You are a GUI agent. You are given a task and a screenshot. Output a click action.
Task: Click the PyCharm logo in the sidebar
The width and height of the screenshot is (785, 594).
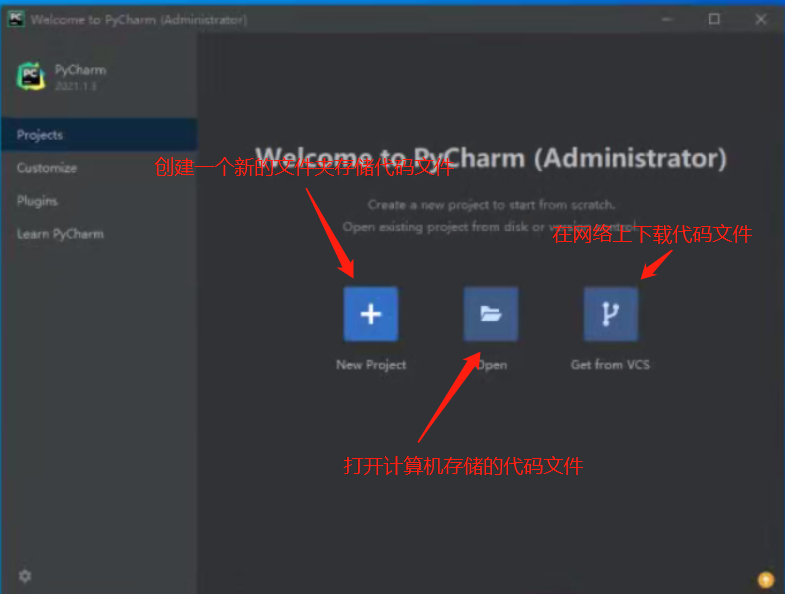31,77
